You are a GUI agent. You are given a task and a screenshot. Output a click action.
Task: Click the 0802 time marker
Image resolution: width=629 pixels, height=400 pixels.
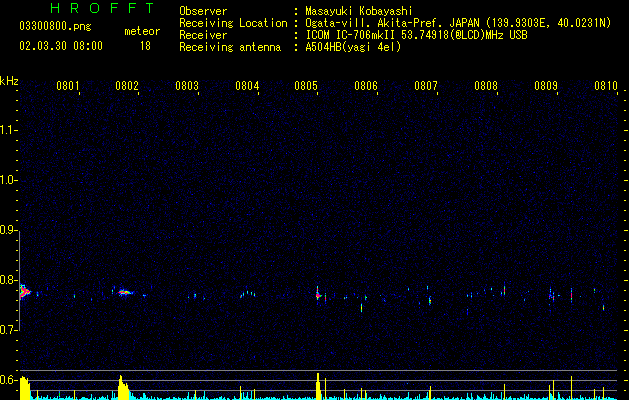pos(127,86)
